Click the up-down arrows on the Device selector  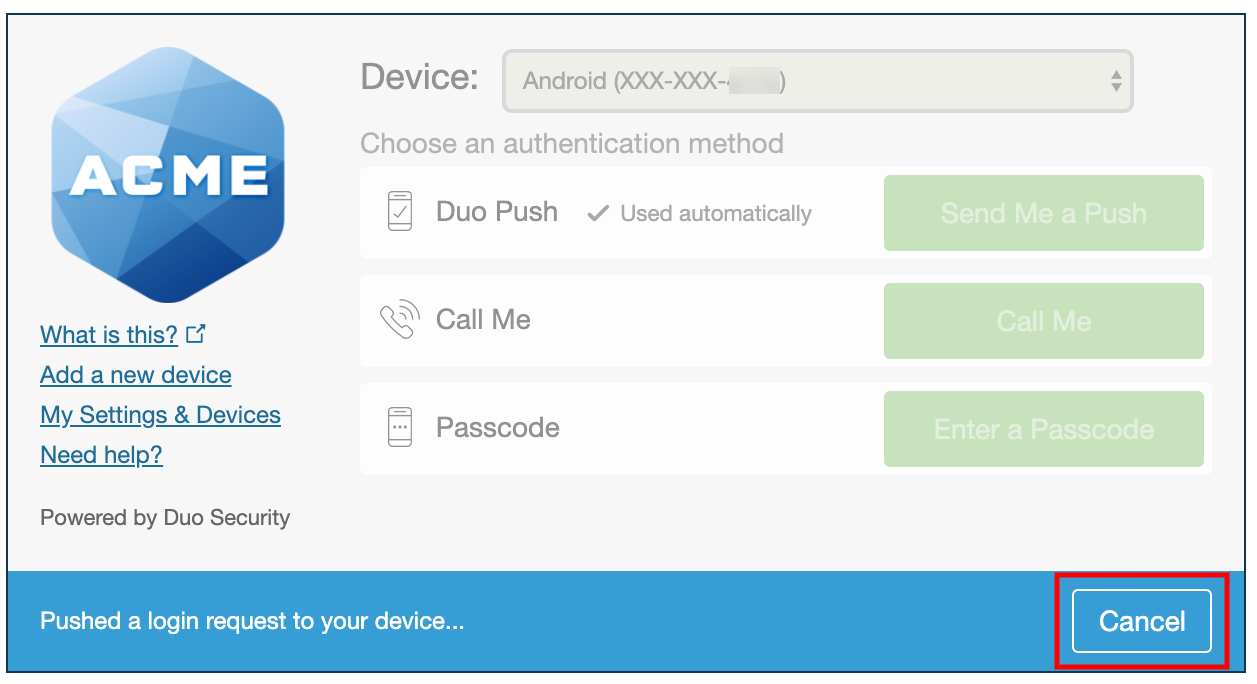pyautogui.click(x=1117, y=81)
